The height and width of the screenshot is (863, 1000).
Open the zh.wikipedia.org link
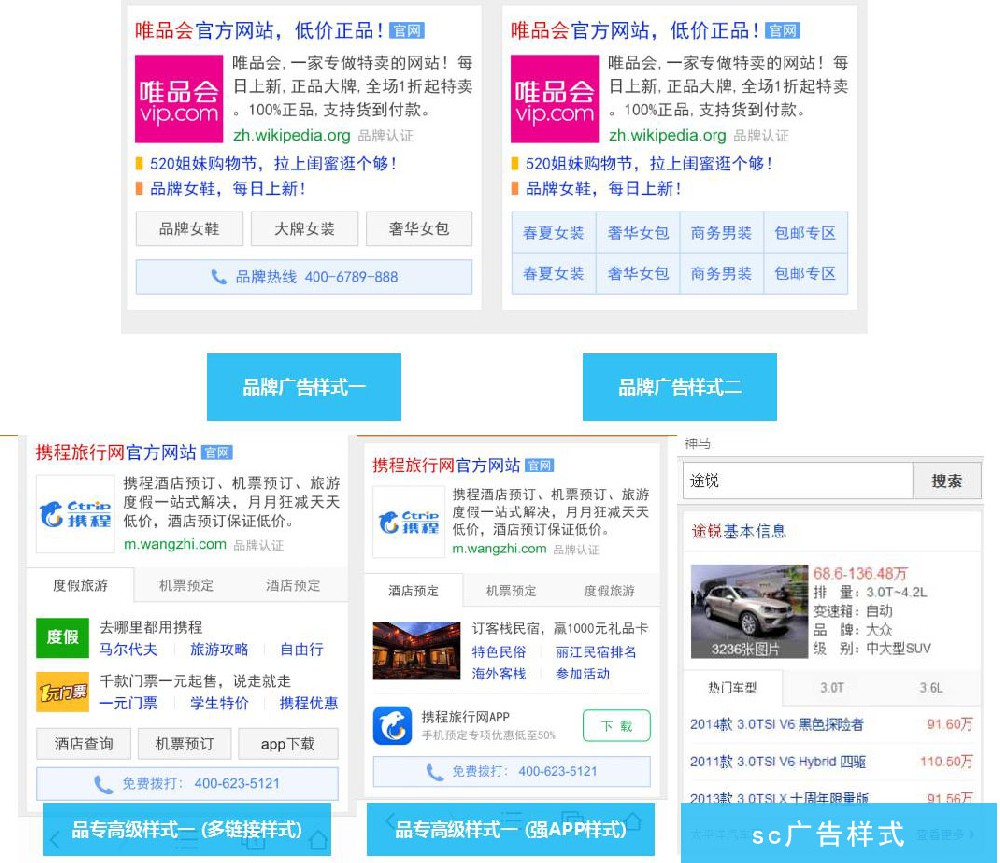tap(293, 137)
